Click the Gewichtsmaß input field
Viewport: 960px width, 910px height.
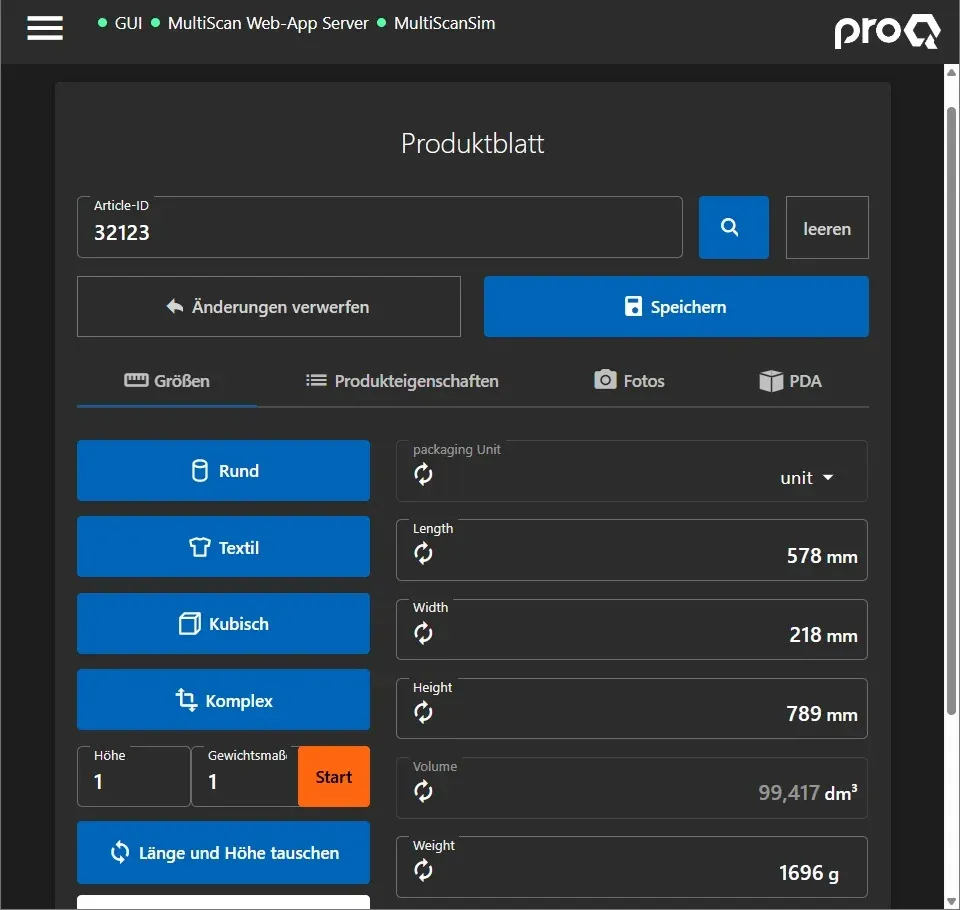[x=245, y=777]
